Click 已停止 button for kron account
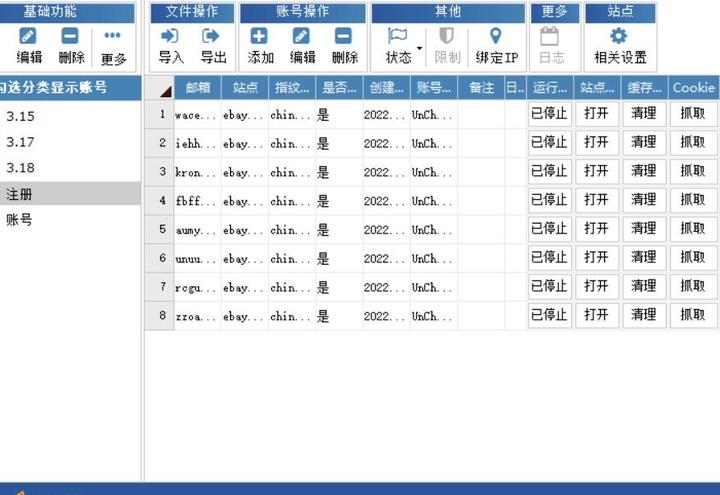 pos(550,171)
